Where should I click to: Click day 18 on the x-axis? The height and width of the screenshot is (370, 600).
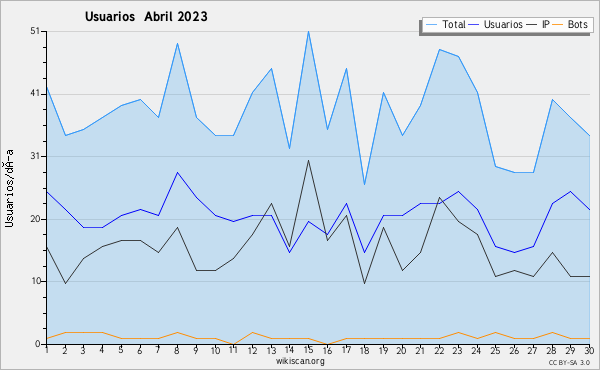365,350
